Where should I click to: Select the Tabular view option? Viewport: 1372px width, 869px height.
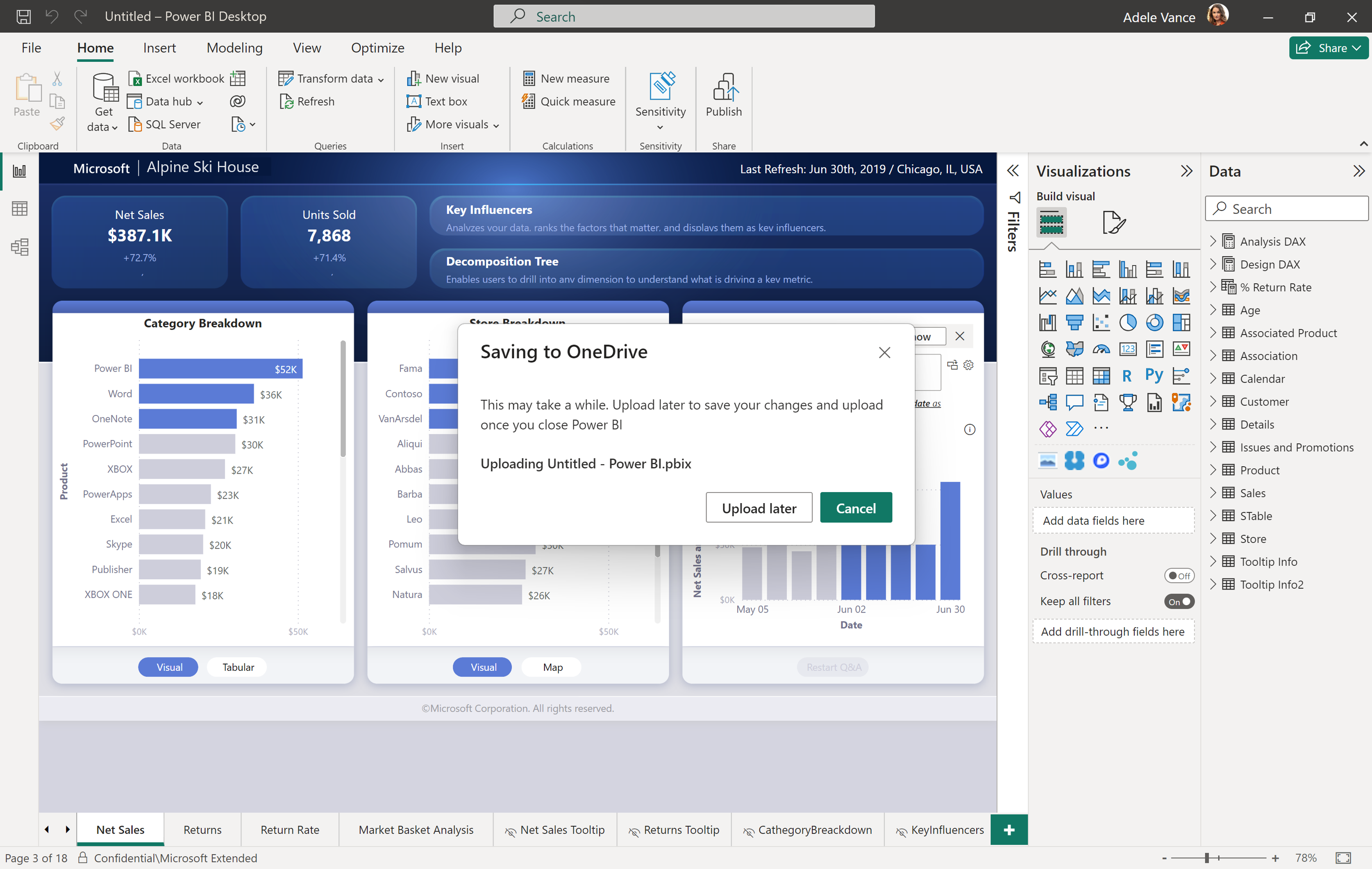(238, 667)
